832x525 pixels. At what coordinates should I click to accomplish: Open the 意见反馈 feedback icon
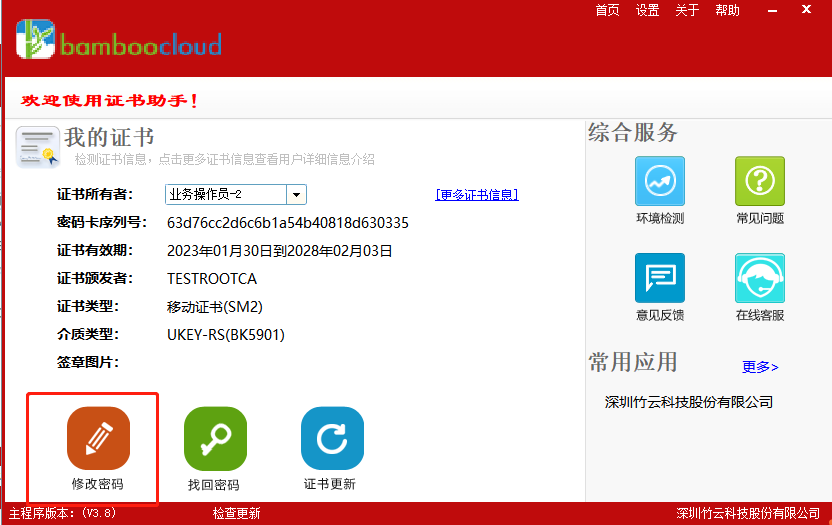click(x=660, y=278)
